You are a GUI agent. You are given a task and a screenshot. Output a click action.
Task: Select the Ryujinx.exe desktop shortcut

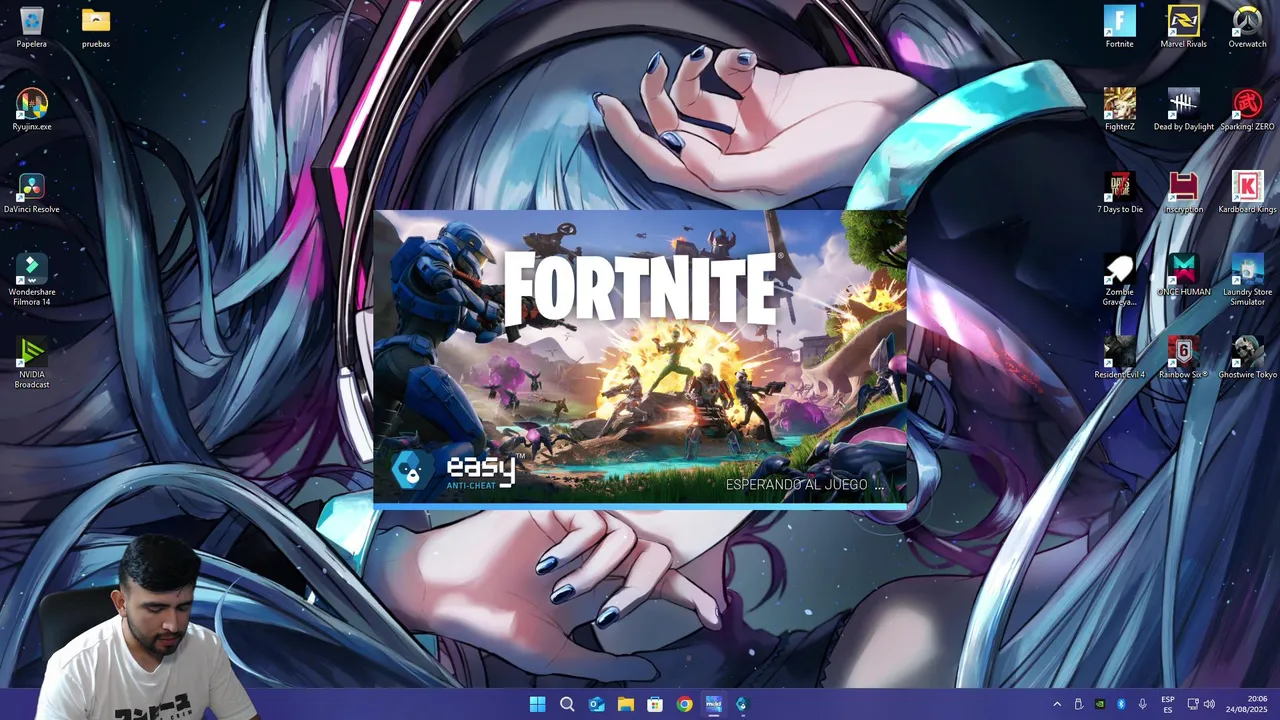(31, 110)
